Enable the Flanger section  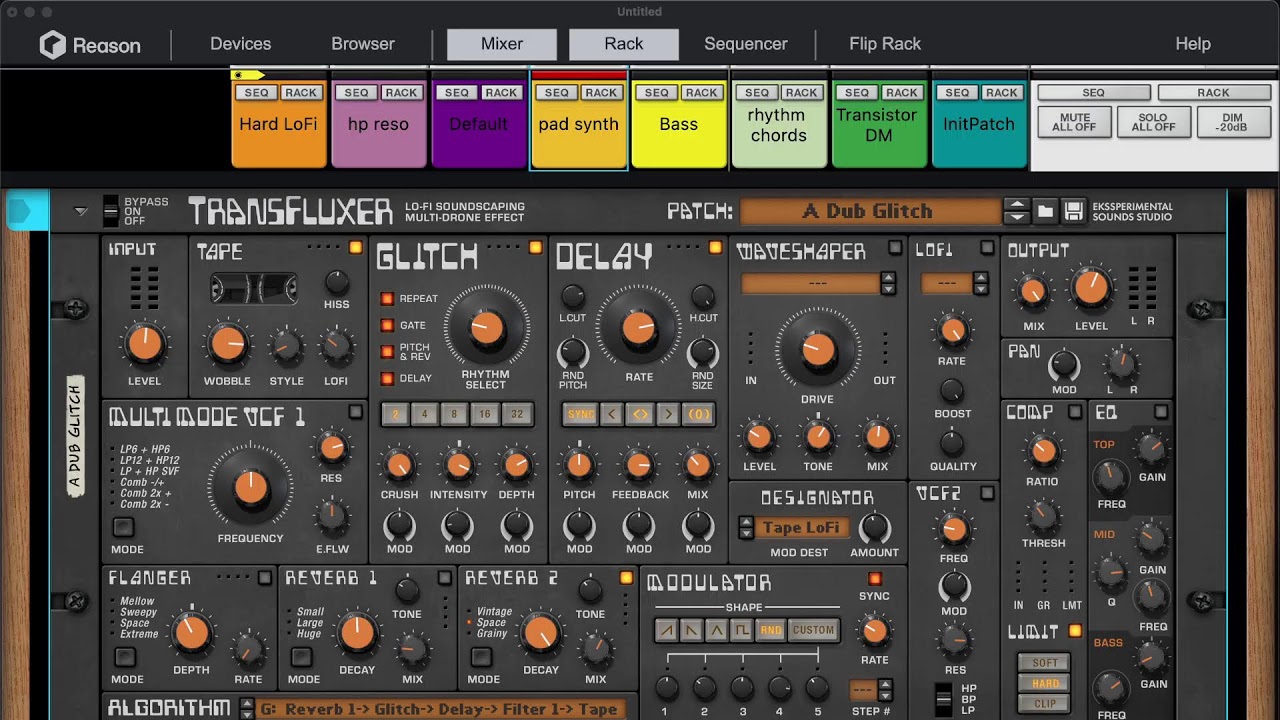265,577
